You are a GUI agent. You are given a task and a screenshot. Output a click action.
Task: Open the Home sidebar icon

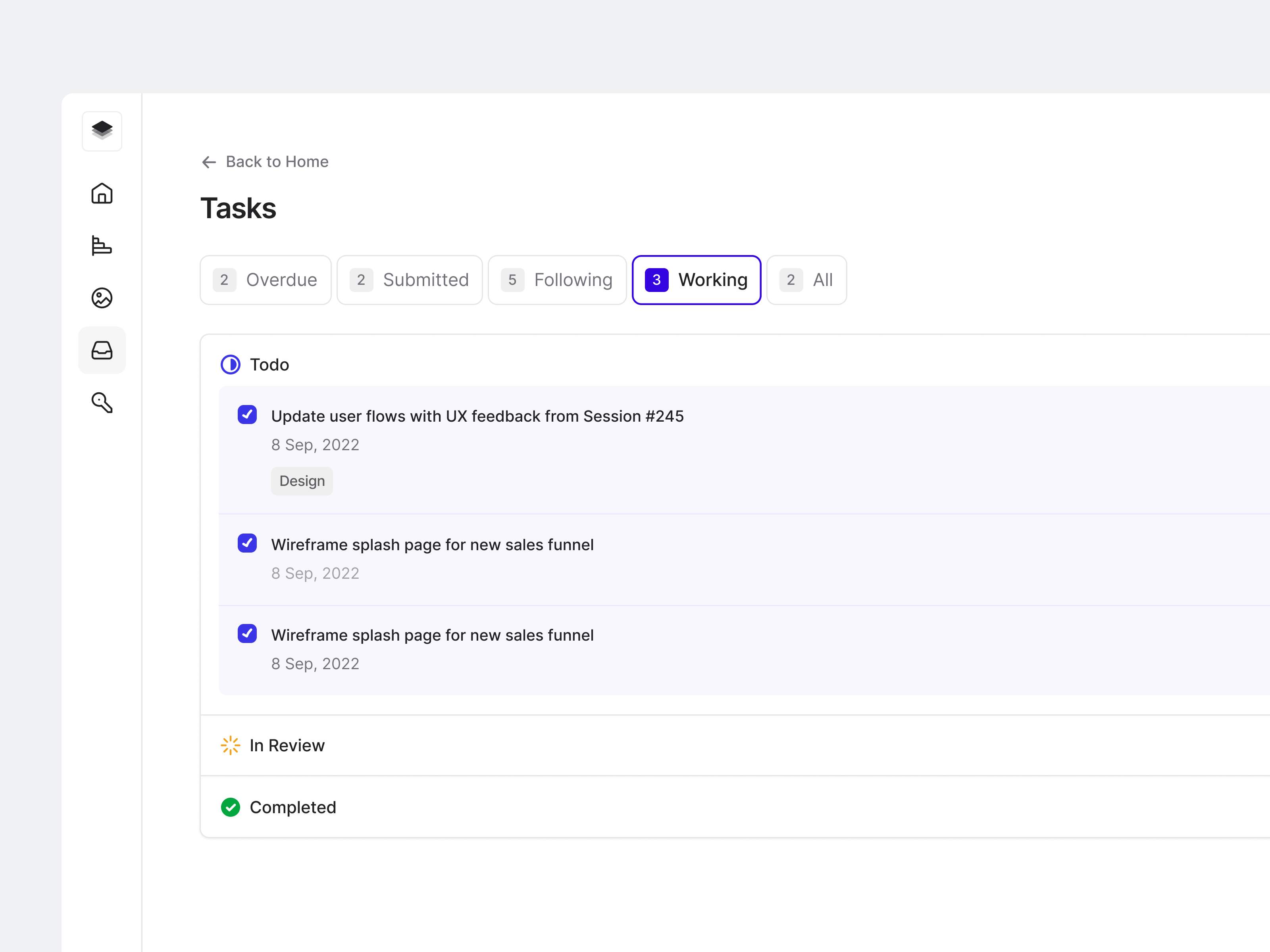click(102, 194)
